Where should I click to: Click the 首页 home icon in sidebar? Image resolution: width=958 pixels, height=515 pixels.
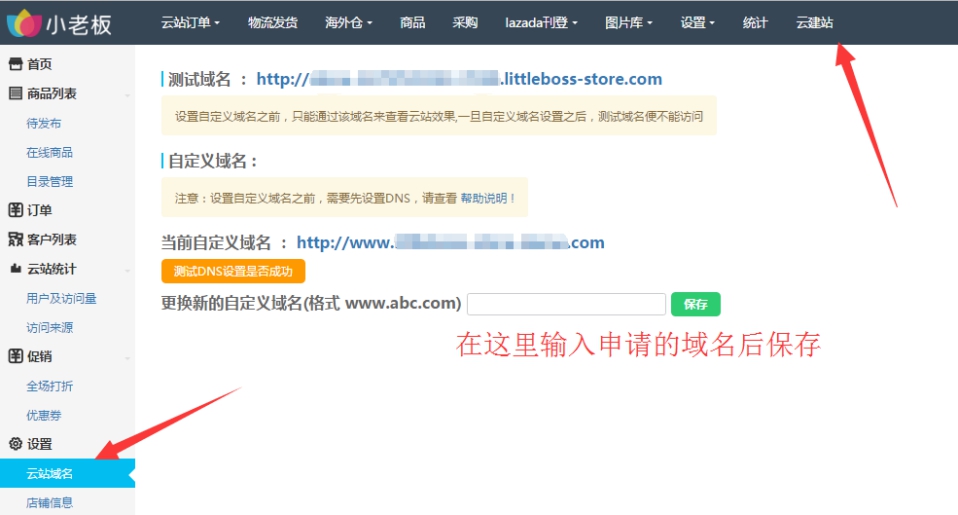[15, 64]
